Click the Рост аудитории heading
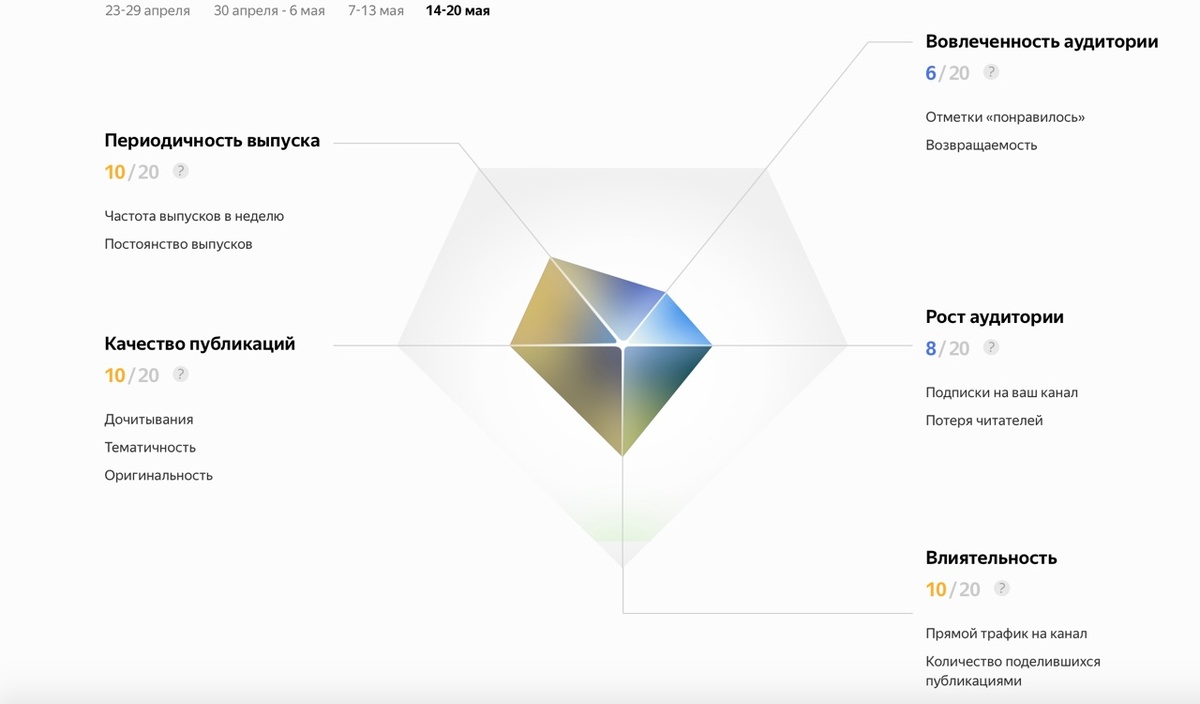Image resolution: width=1200 pixels, height=704 pixels. click(995, 317)
